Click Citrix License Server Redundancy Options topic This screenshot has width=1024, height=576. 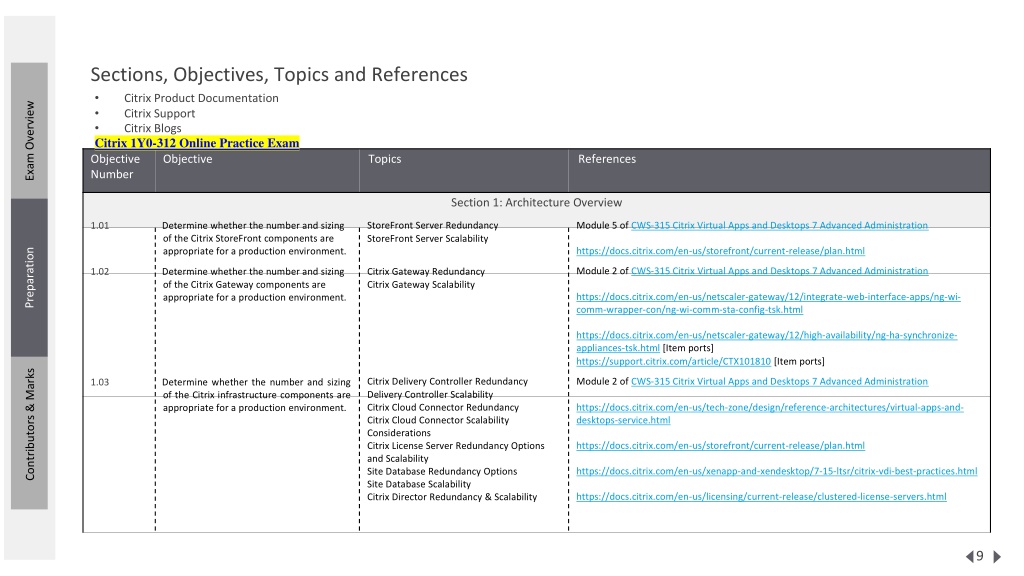coord(456,445)
